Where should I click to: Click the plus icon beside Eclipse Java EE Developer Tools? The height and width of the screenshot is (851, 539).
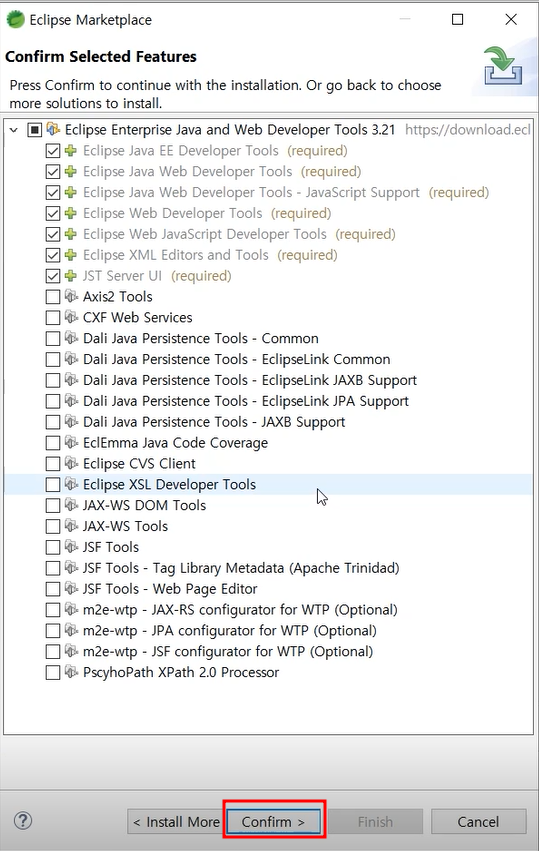click(x=71, y=150)
